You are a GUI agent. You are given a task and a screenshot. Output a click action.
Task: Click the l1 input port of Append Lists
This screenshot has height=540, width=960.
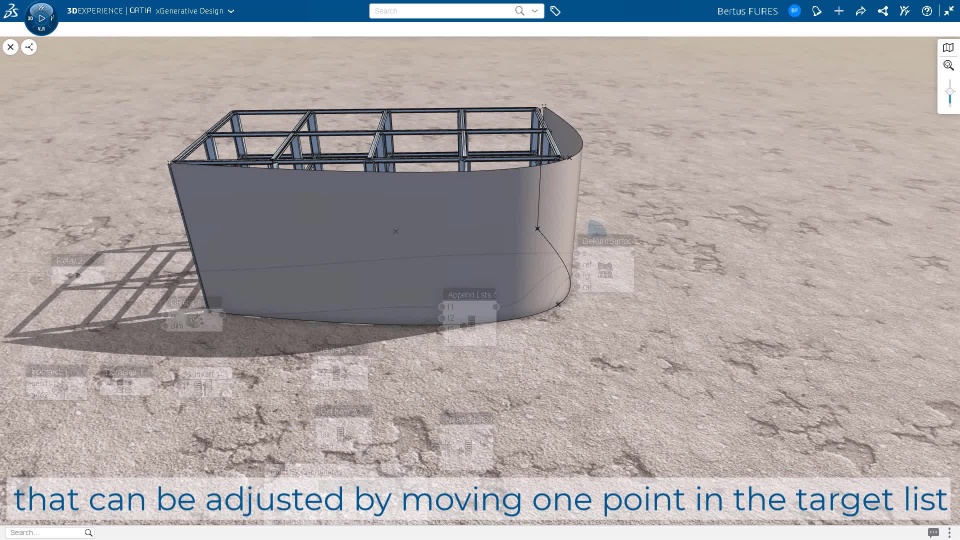tap(443, 307)
